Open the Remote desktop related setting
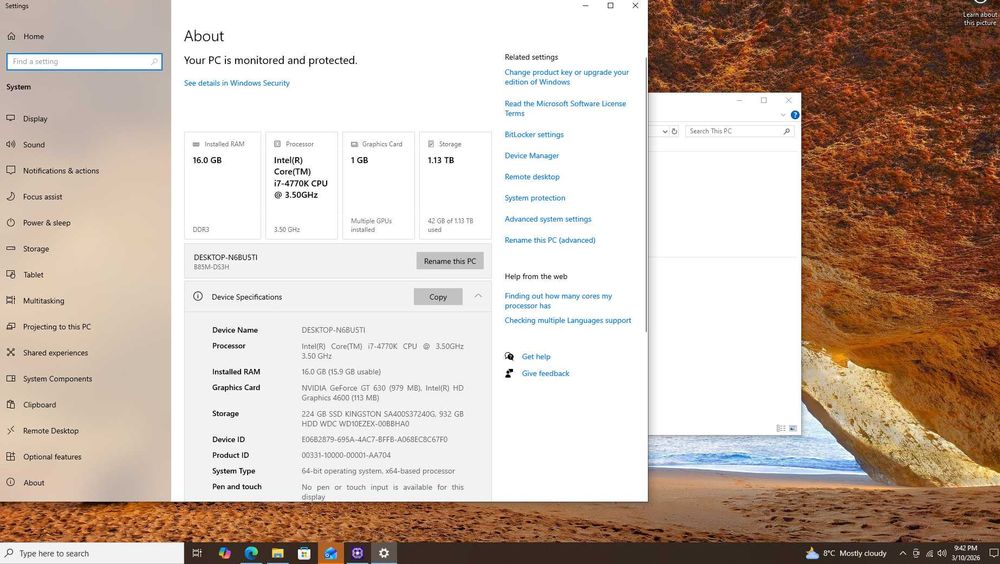The image size is (1000, 564). pos(532,177)
